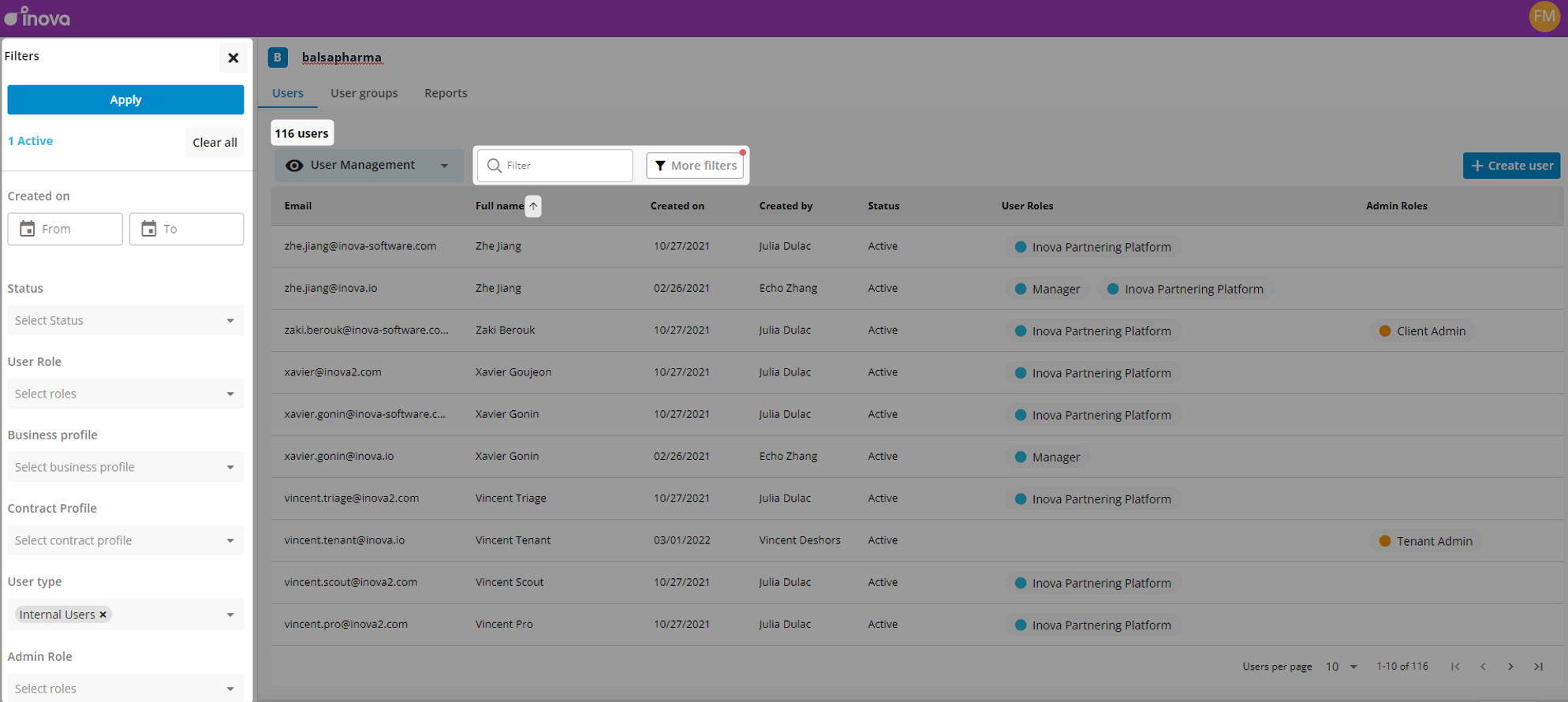Open the Created on To date field
Viewport: 1568px width, 702px height.
[187, 229]
